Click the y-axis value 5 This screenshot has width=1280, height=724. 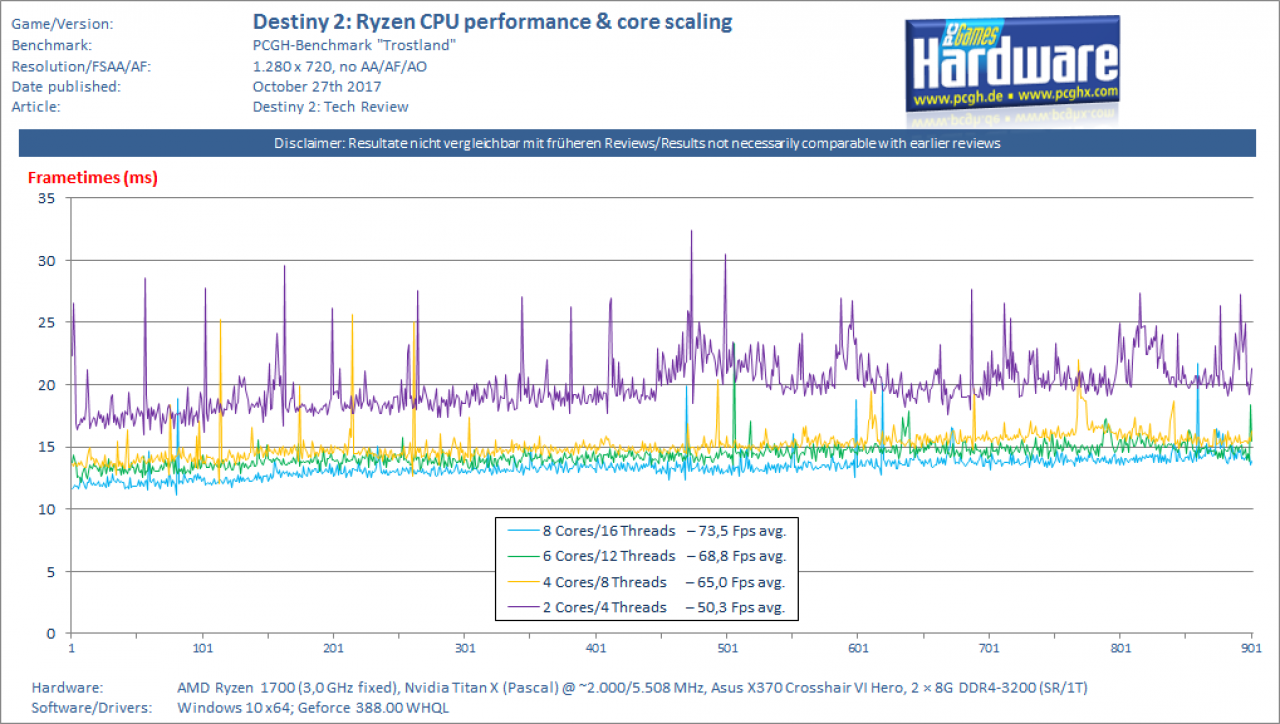click(x=52, y=571)
